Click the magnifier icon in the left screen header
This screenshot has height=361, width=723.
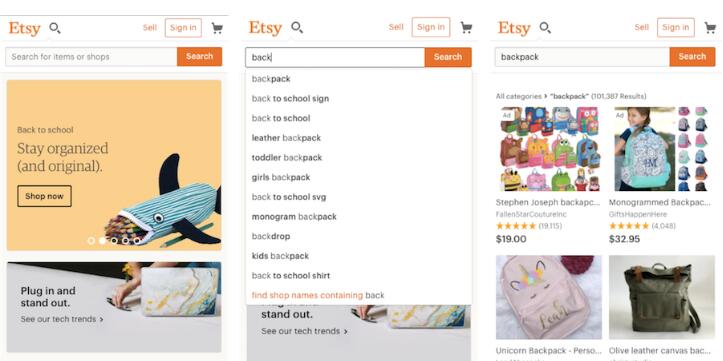pos(55,28)
